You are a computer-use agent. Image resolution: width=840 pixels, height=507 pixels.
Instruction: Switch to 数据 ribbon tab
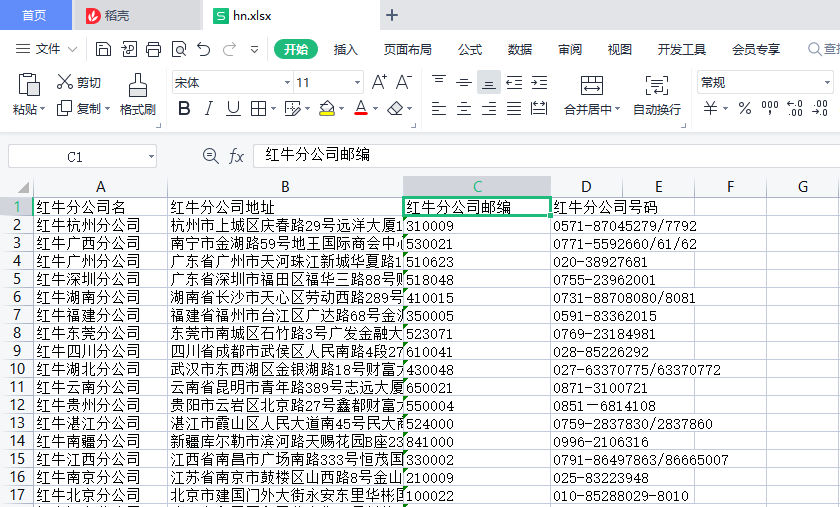pyautogui.click(x=520, y=49)
